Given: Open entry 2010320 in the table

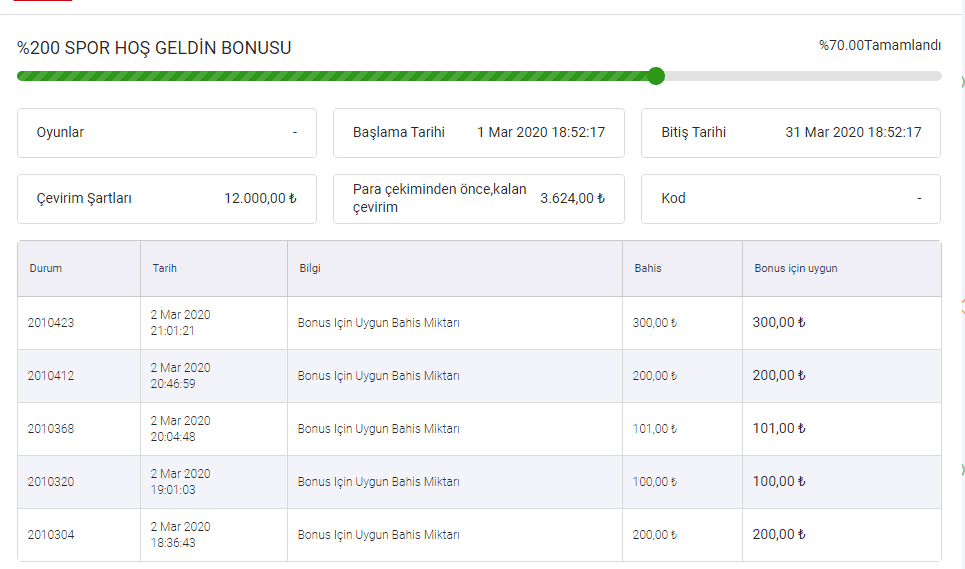Looking at the screenshot, I should click(51, 482).
